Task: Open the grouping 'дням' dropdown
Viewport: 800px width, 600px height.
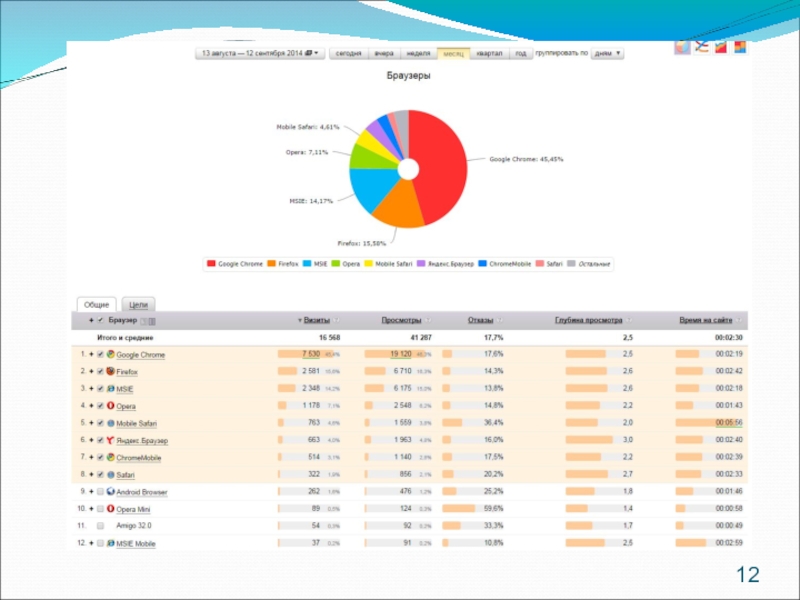Action: (607, 53)
